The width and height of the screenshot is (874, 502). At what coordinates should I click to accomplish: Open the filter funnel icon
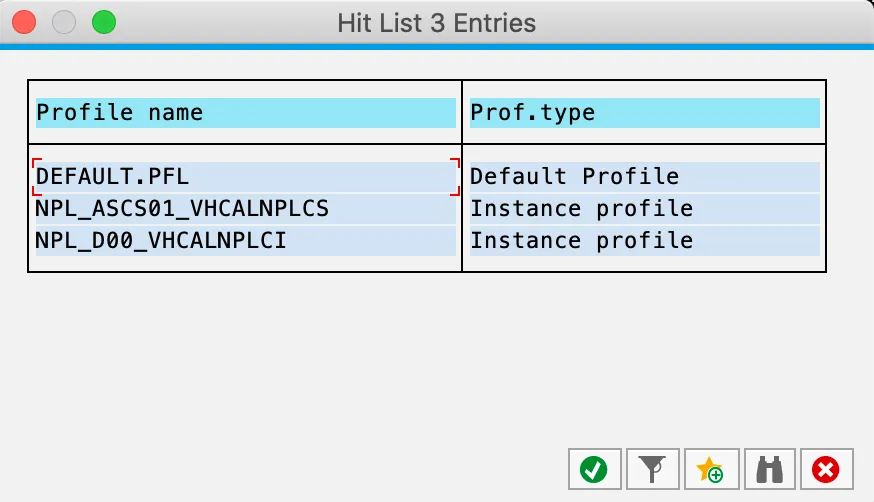(x=652, y=469)
